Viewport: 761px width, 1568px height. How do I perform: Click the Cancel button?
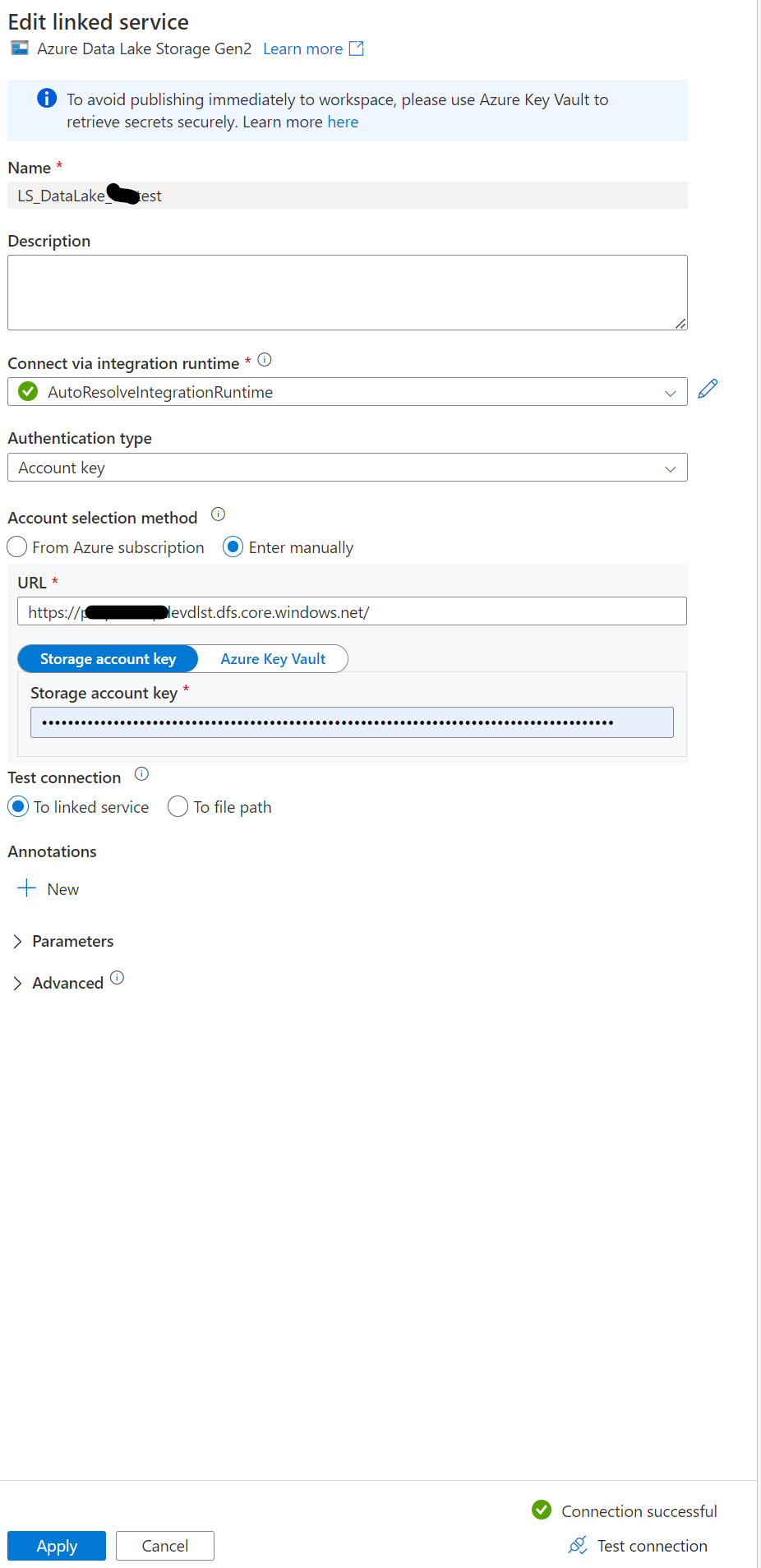point(165,1546)
